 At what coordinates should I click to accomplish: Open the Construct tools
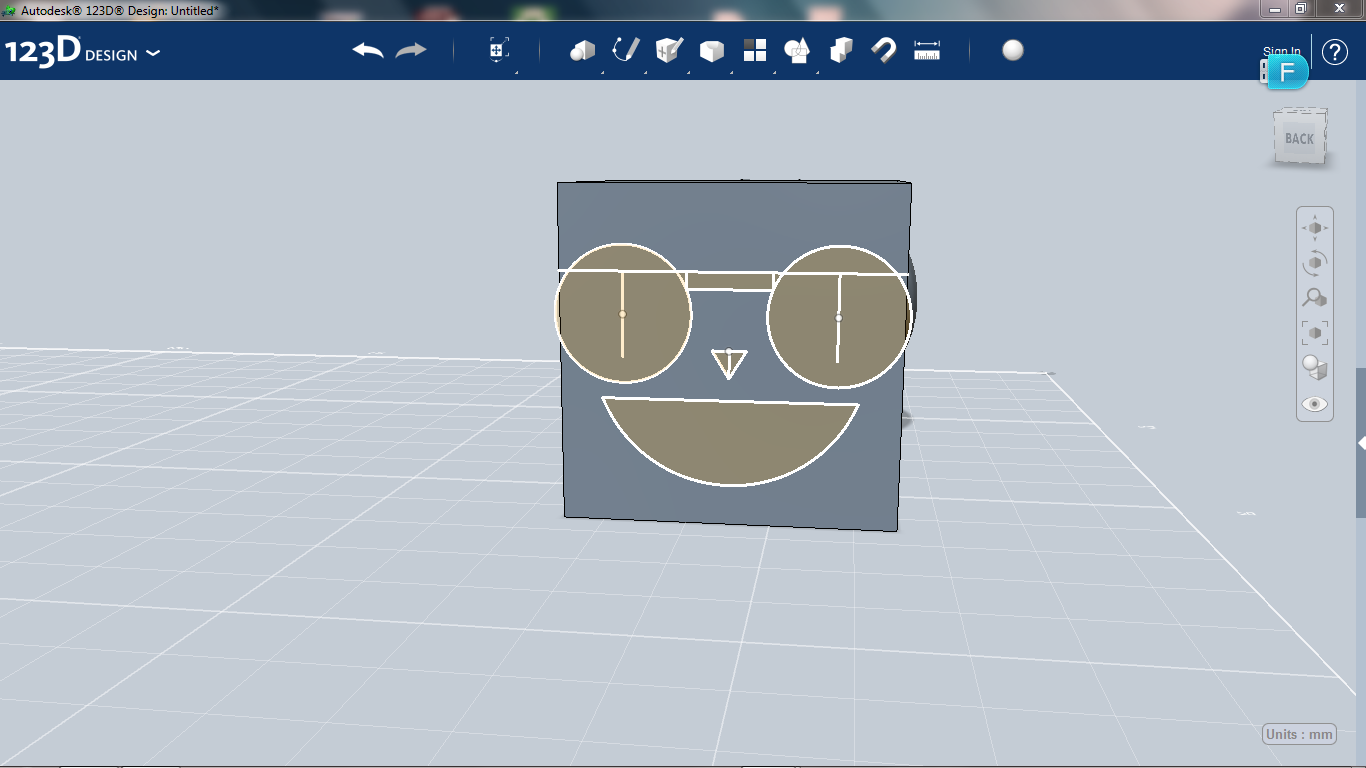pyautogui.click(x=669, y=50)
